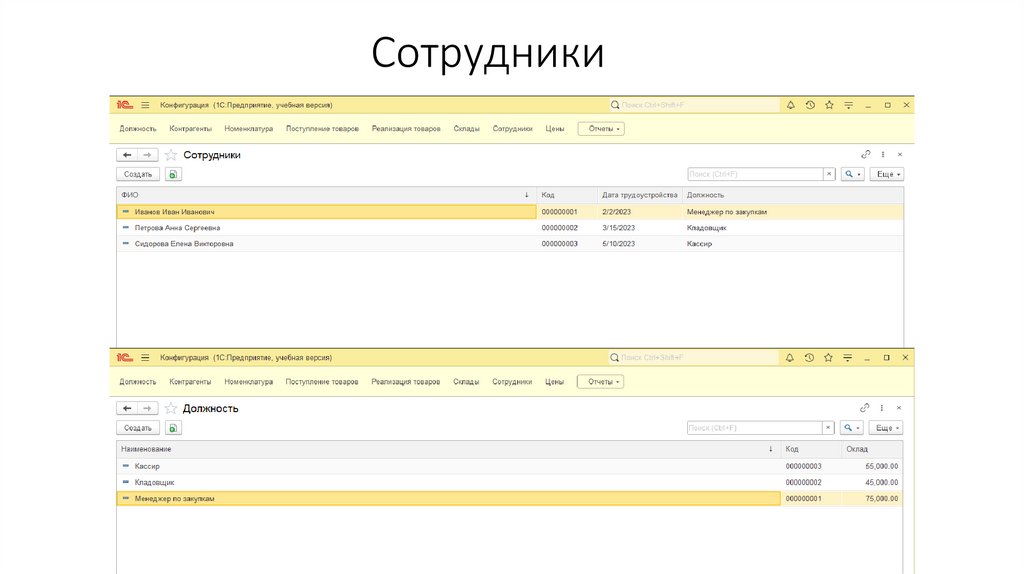Open Цены section in upper window
1024x574 pixels.
pyautogui.click(x=555, y=129)
